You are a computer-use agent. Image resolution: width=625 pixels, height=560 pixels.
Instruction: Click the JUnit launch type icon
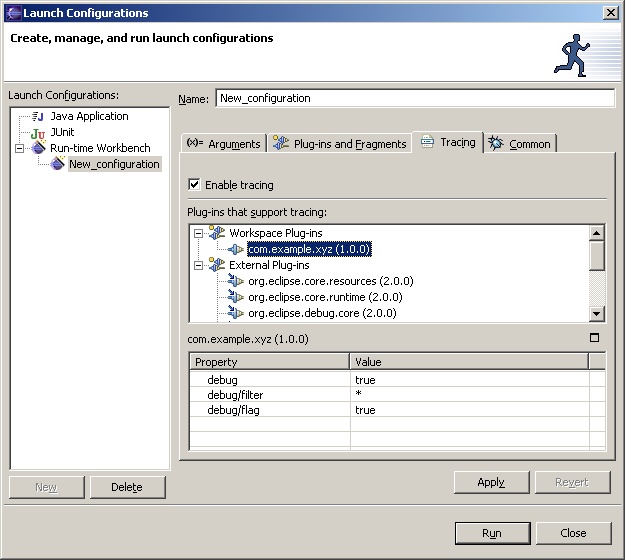[x=38, y=132]
